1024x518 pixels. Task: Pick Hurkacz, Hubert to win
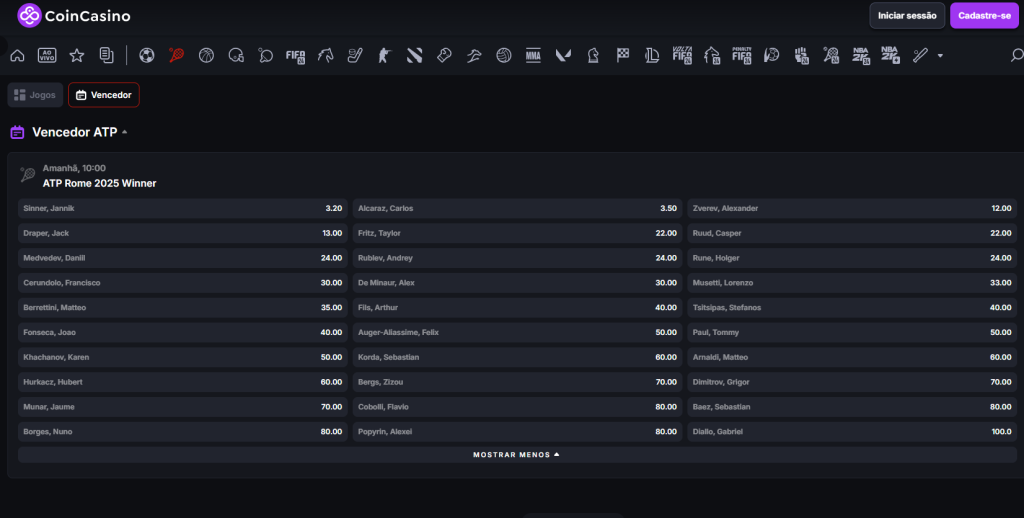(x=183, y=382)
